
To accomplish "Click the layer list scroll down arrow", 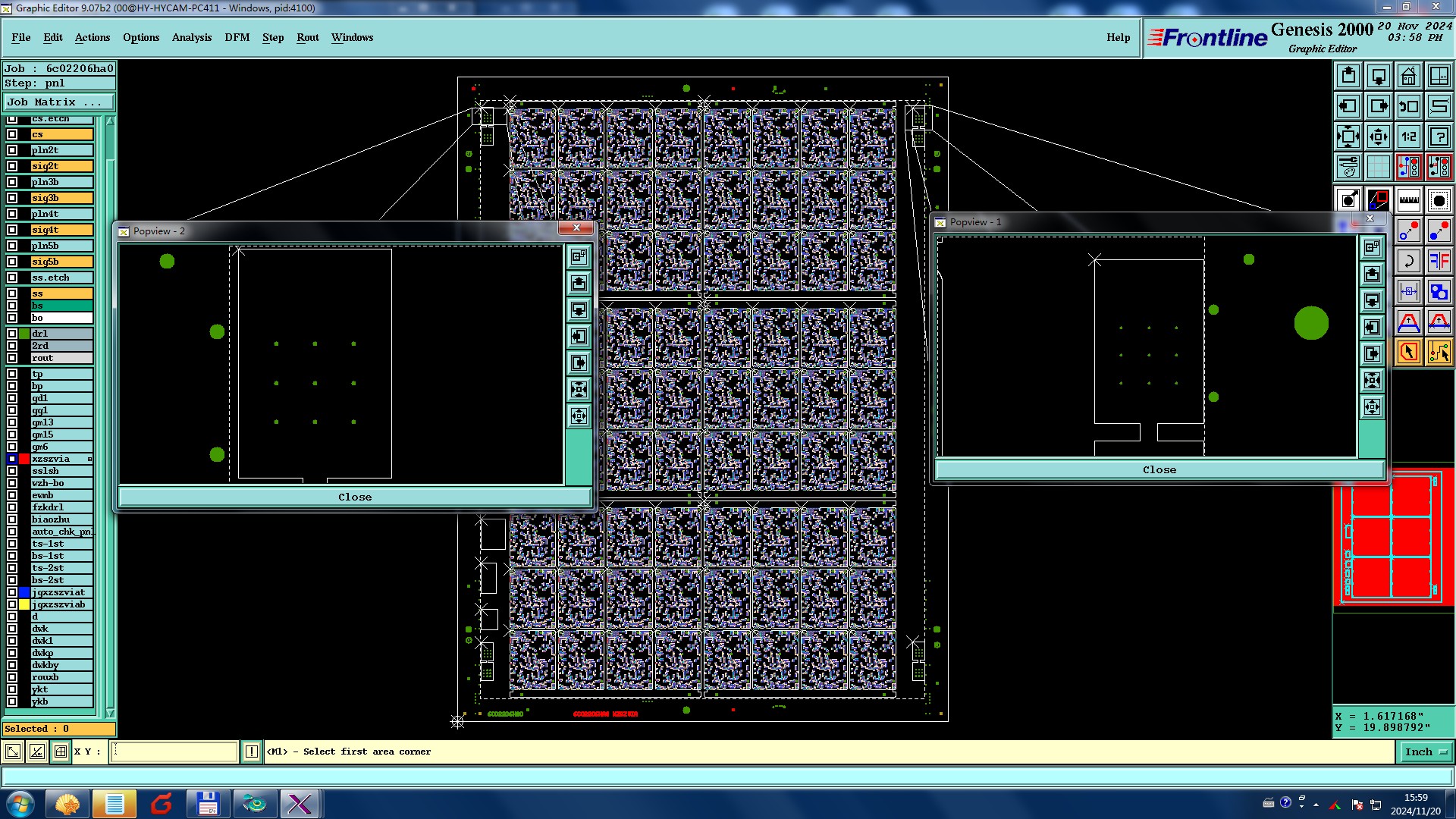I will (x=110, y=713).
